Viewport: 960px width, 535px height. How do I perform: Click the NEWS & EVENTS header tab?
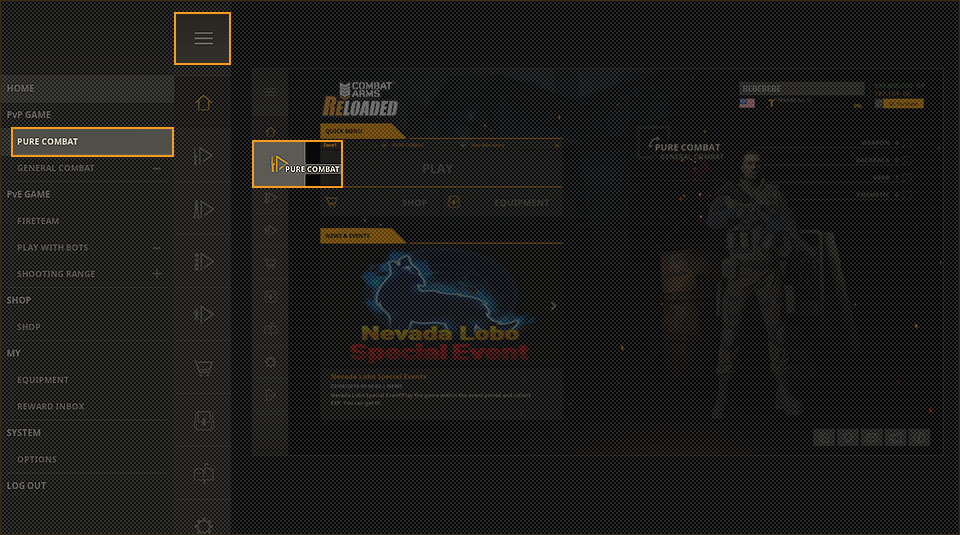[362, 236]
